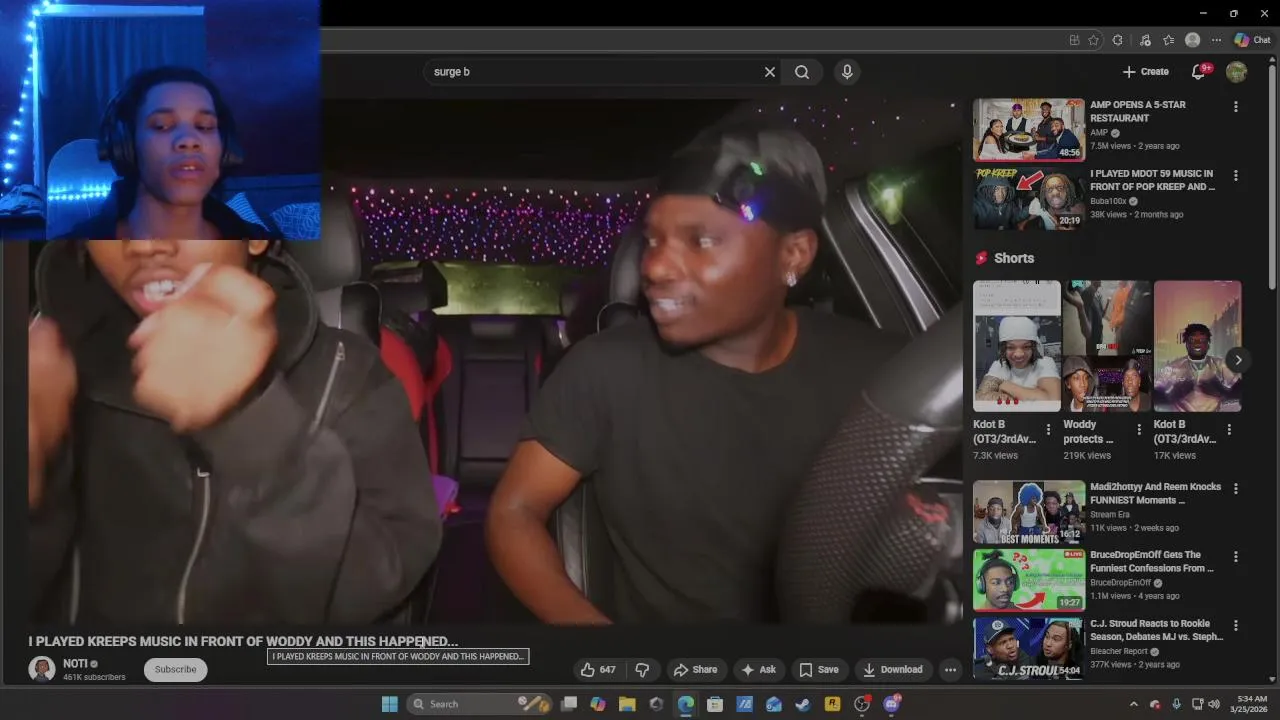The width and height of the screenshot is (1280, 720).
Task: Open options for first Kdot B short
Action: (x=1048, y=429)
